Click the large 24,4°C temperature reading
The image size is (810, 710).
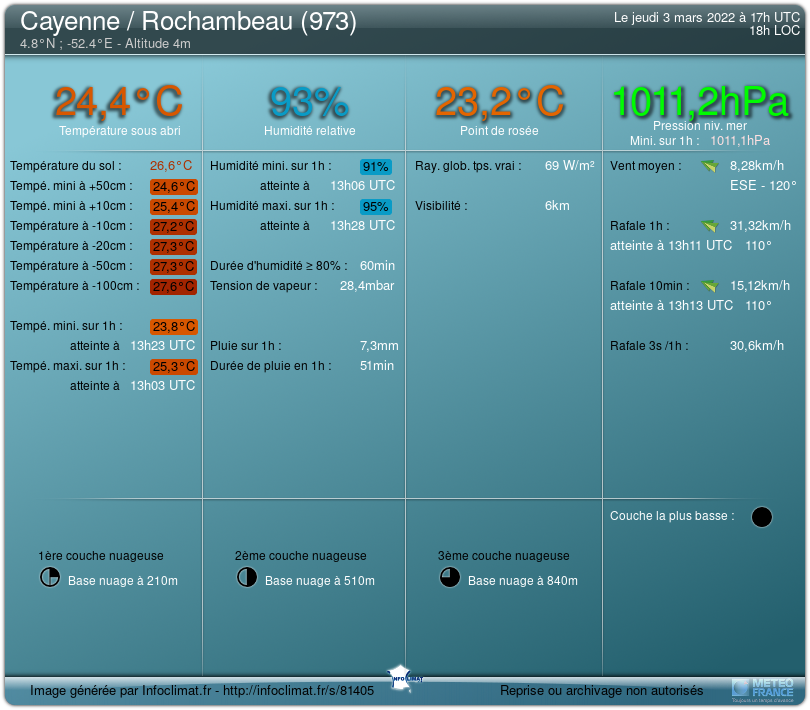pyautogui.click(x=118, y=101)
